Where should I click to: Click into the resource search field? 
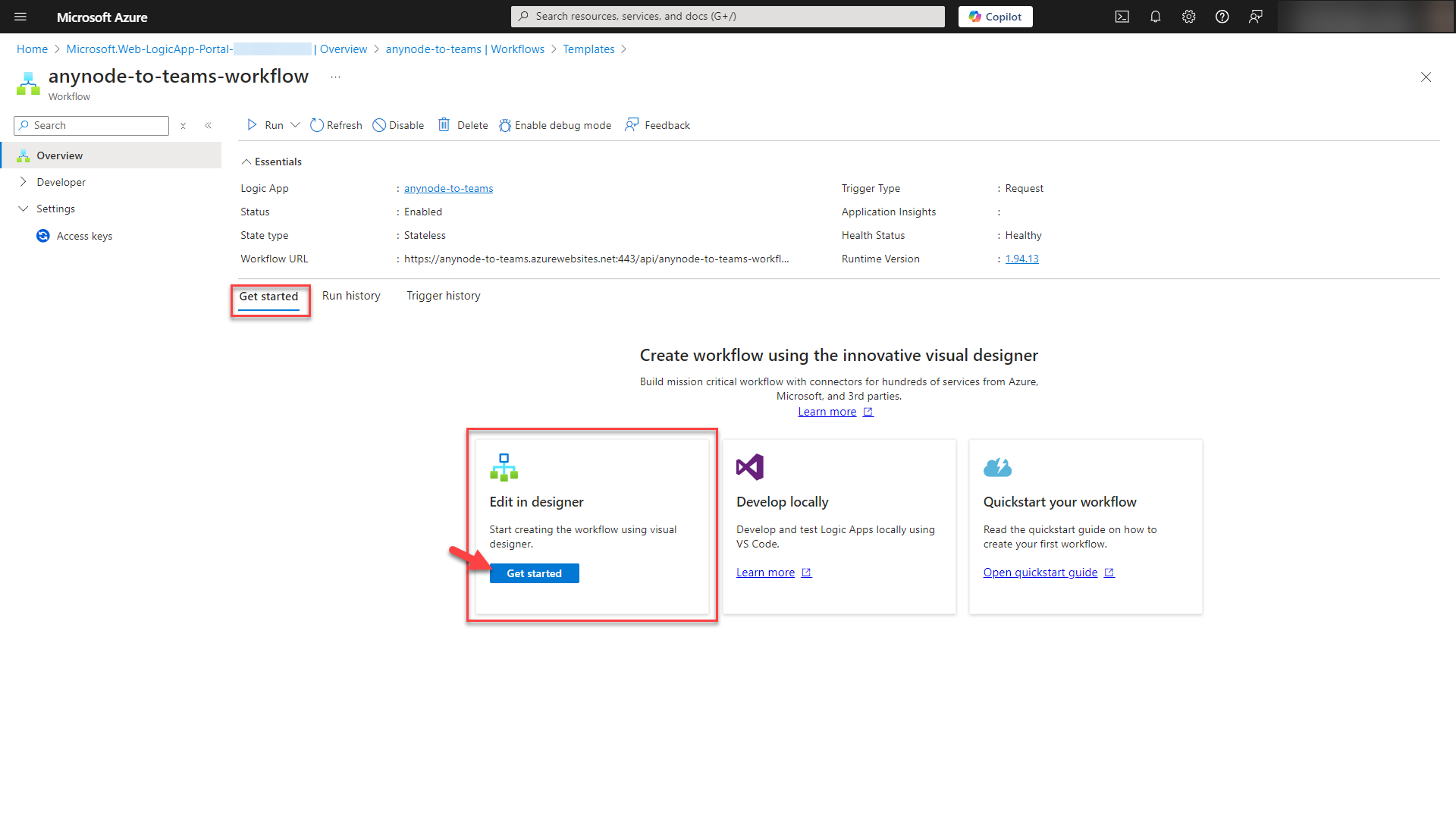pos(726,16)
